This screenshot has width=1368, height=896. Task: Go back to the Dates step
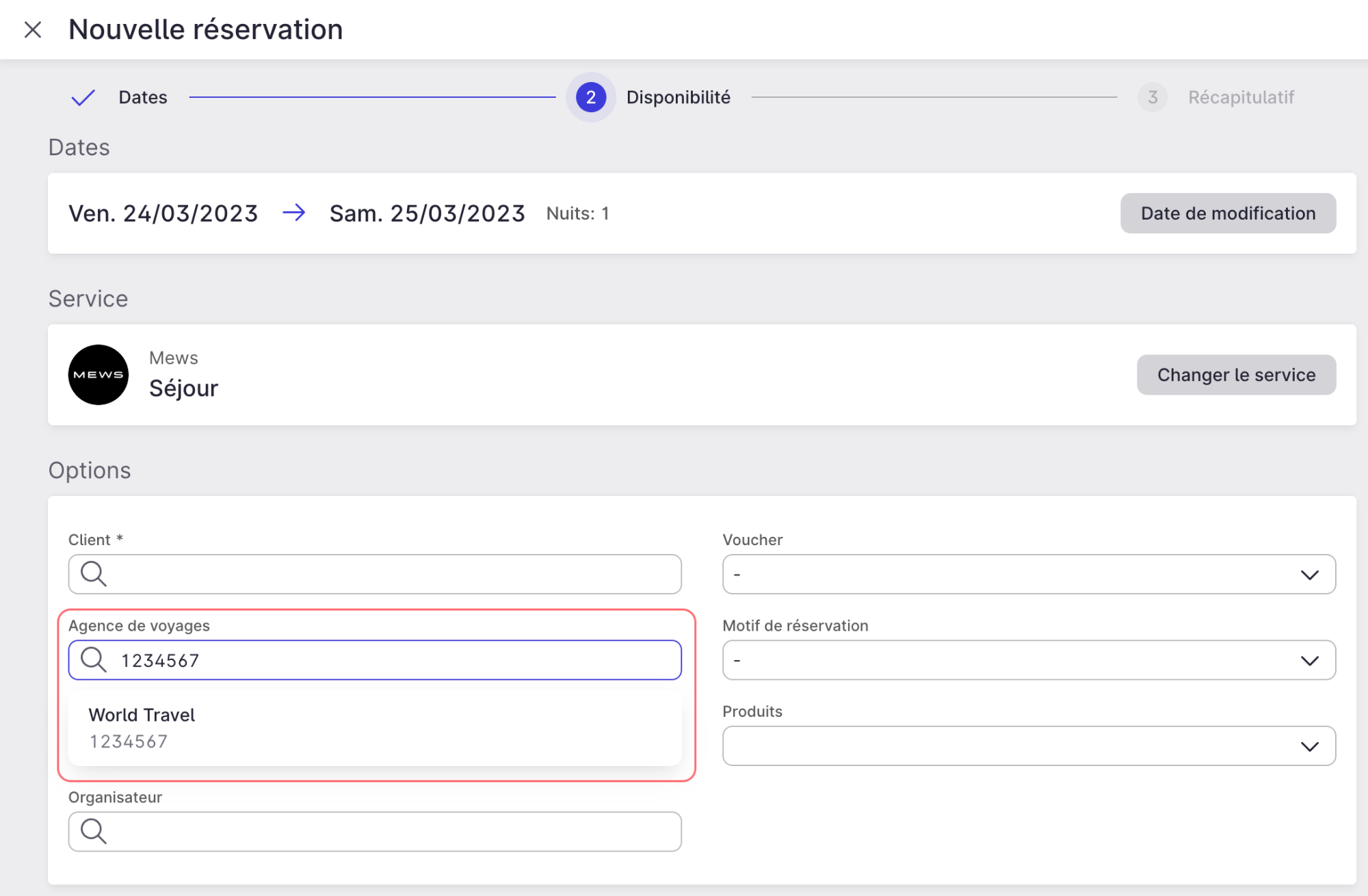143,97
